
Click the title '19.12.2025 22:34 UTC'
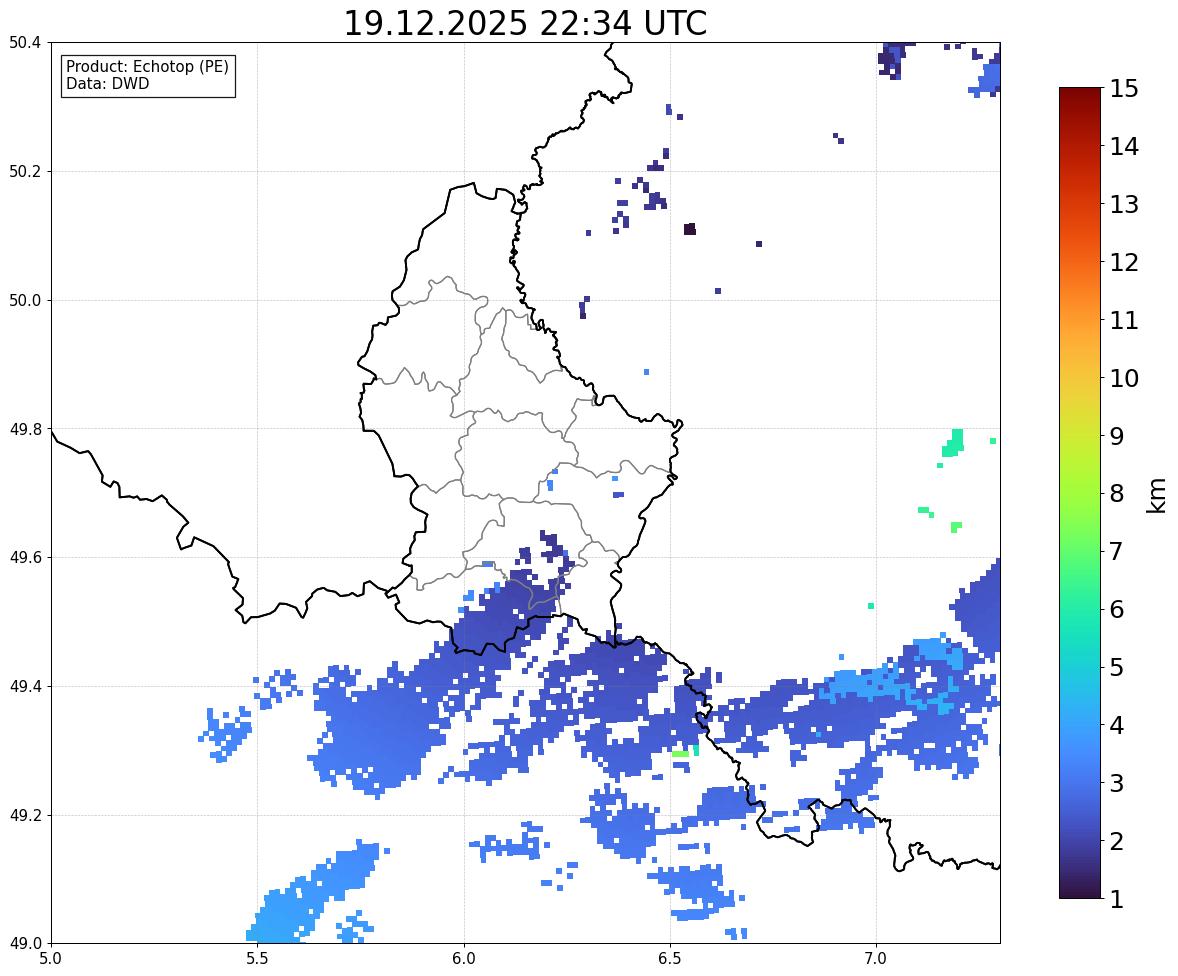click(x=525, y=23)
